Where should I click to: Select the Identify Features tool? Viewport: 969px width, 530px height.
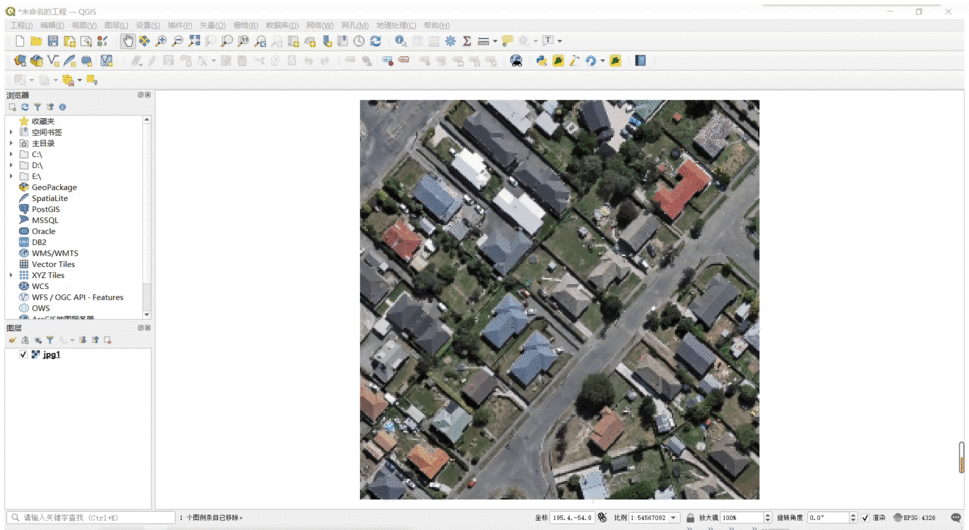(x=400, y=41)
